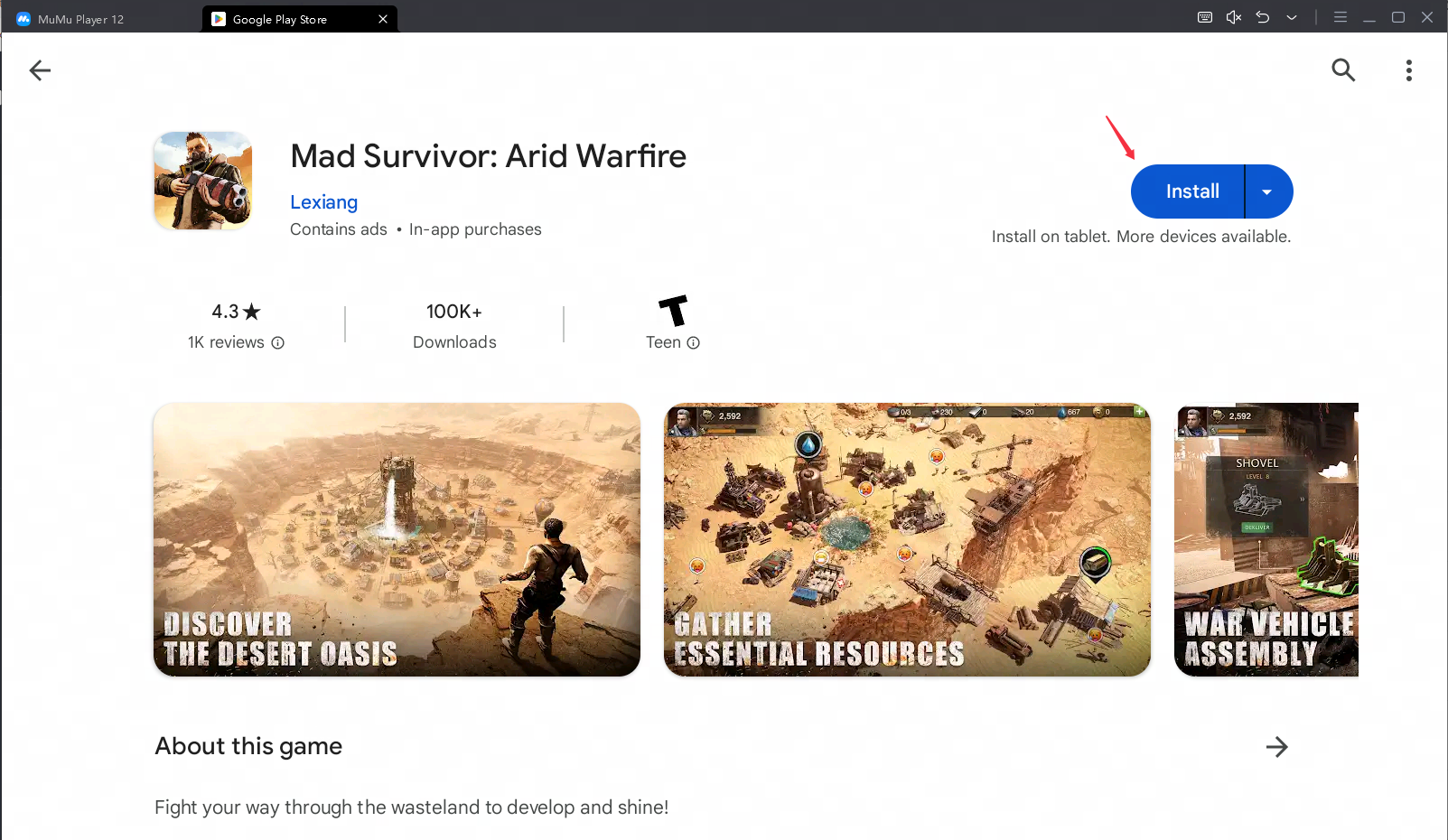Click the Teen content rating T icon
Screen dimensions: 1448x840
click(x=673, y=311)
